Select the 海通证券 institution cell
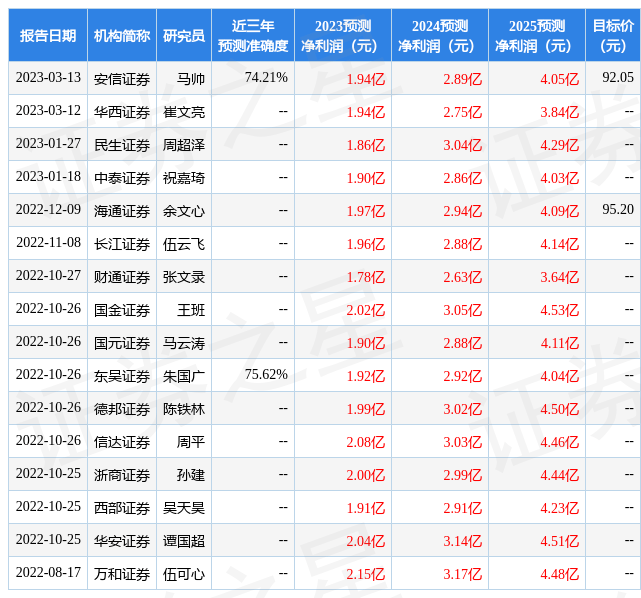 (x=122, y=211)
